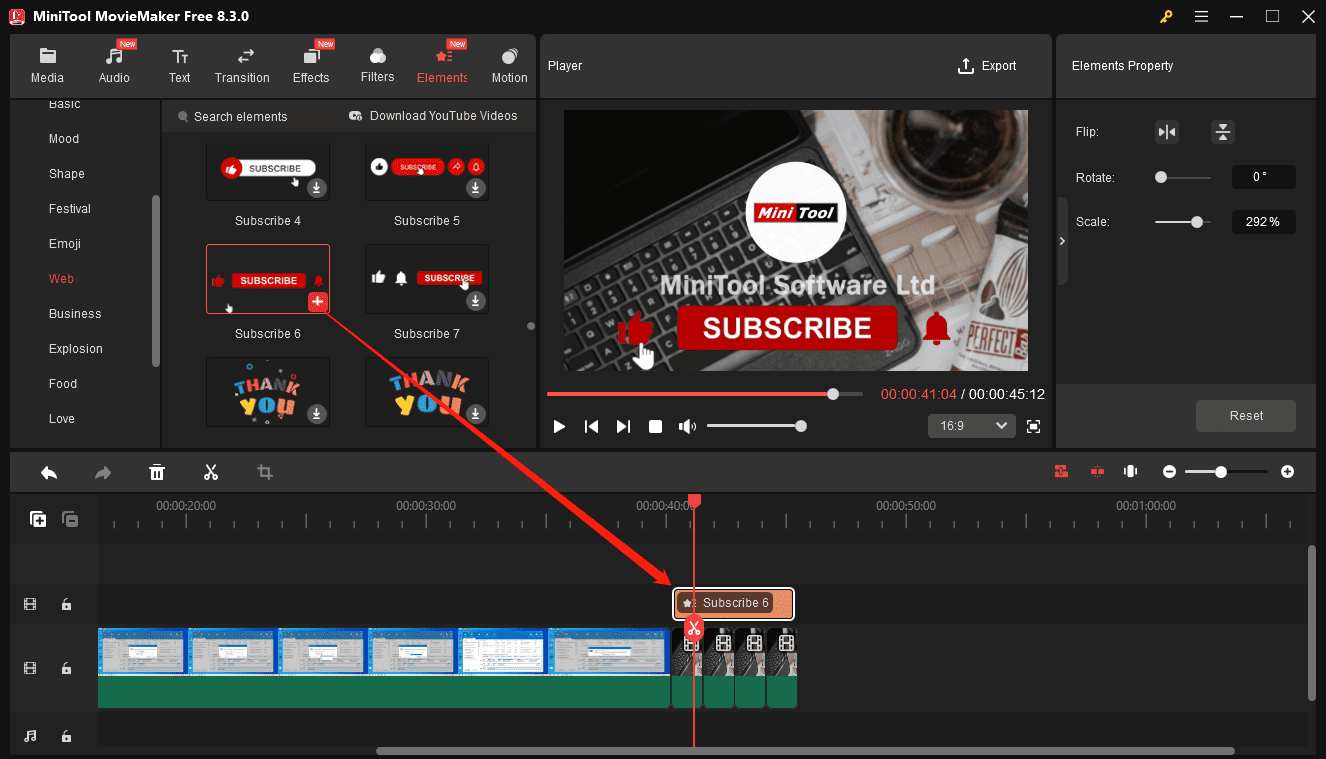1326x759 pixels.
Task: Redo the last action
Action: click(x=103, y=472)
